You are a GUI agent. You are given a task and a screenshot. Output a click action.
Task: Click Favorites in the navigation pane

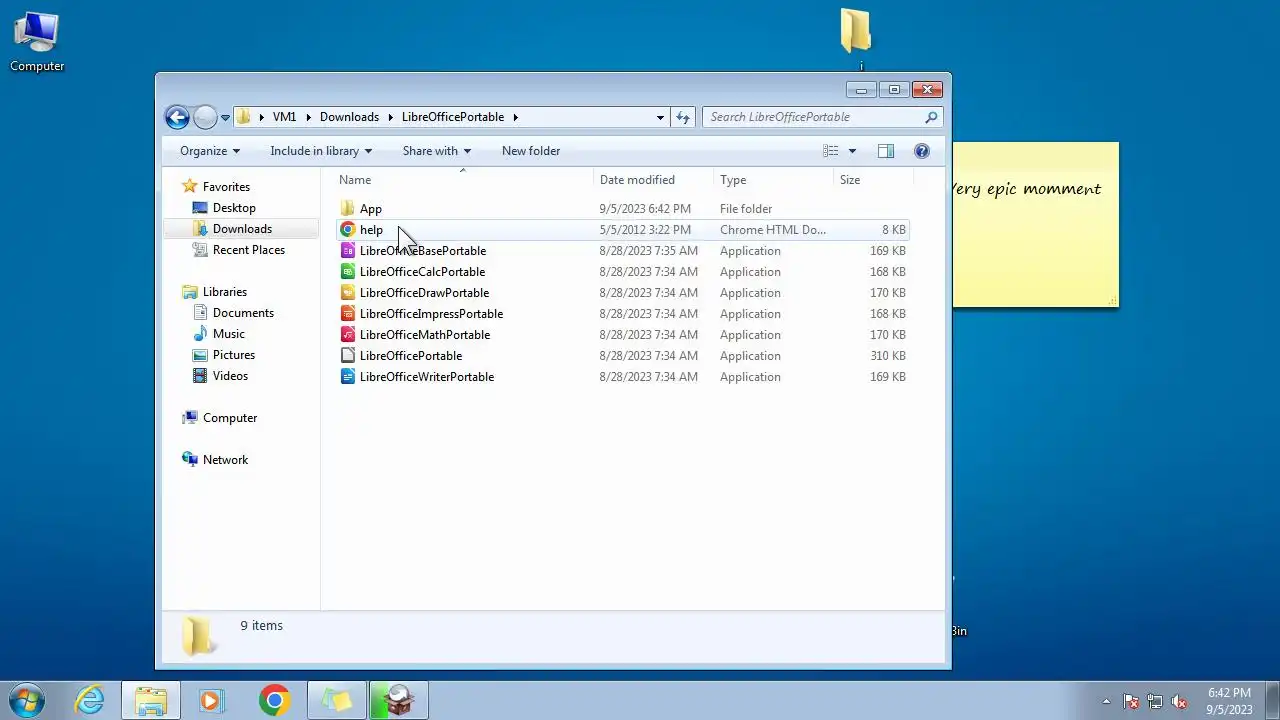(x=226, y=187)
